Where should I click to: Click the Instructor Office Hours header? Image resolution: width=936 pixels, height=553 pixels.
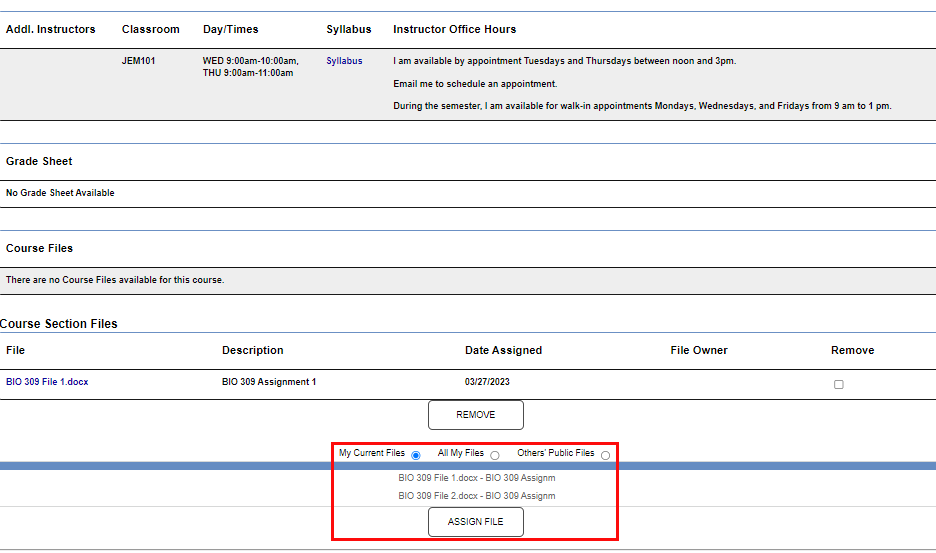click(454, 29)
